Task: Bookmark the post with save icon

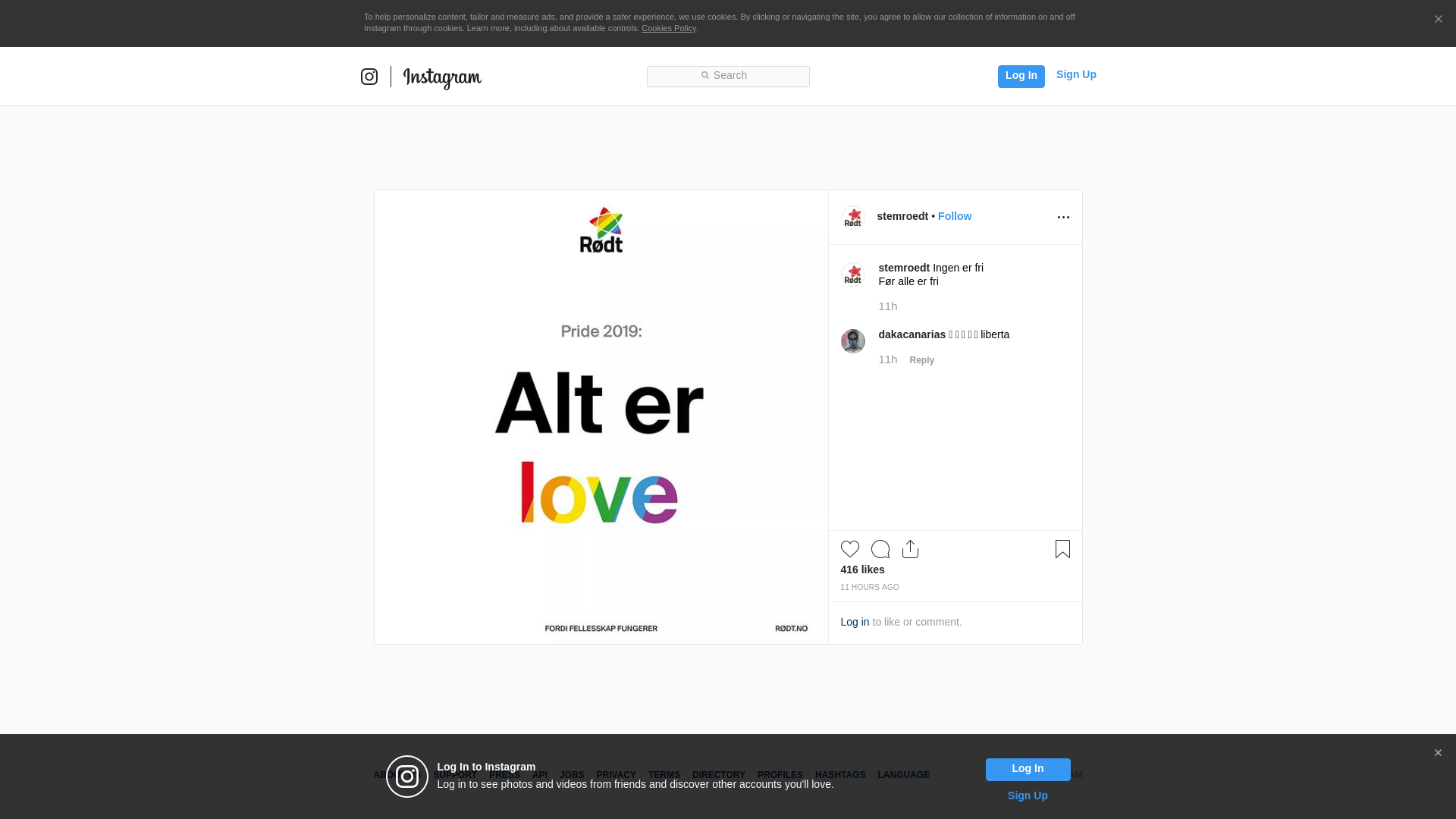Action: tap(1062, 549)
